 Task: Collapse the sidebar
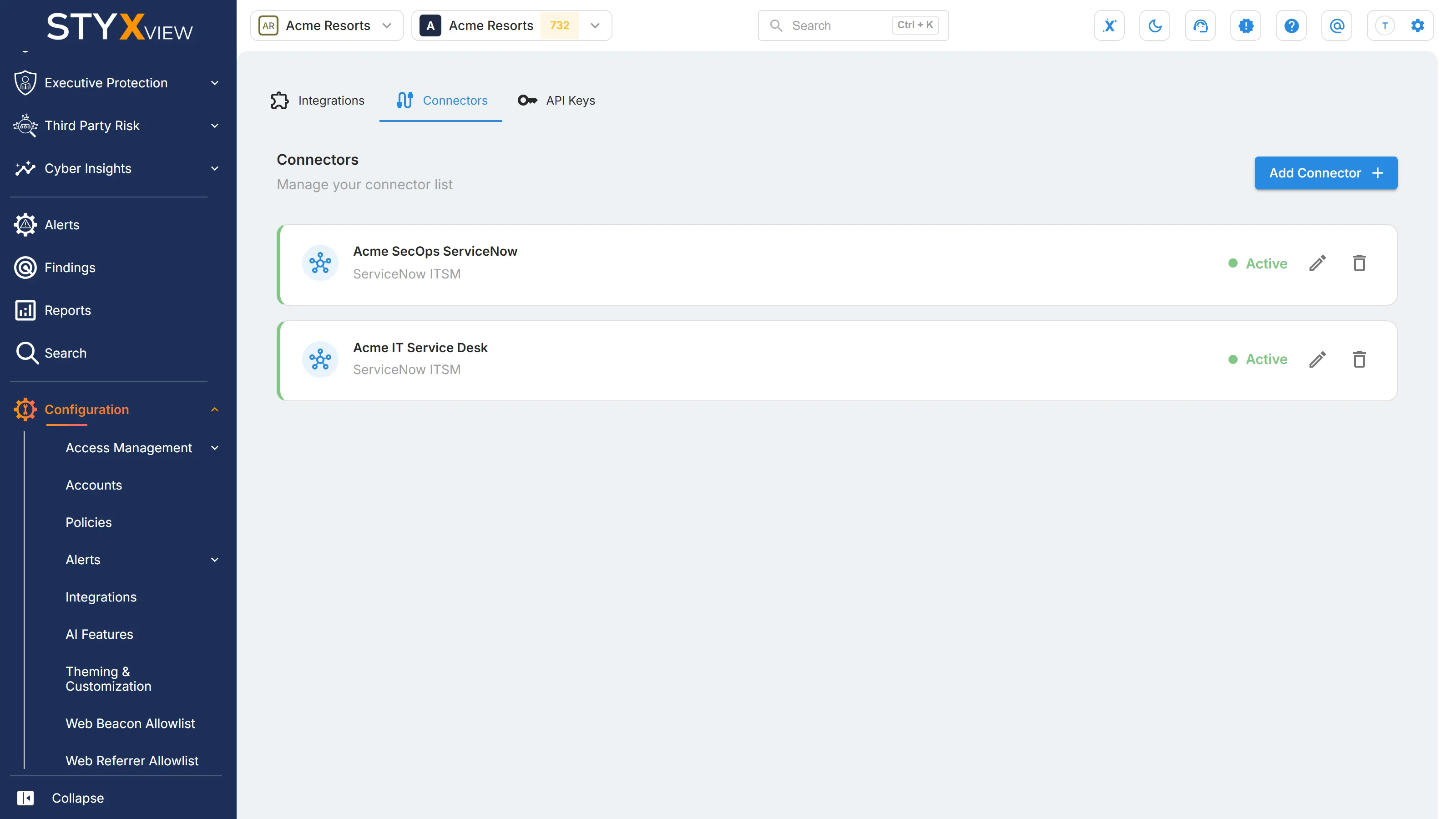pyautogui.click(x=61, y=798)
